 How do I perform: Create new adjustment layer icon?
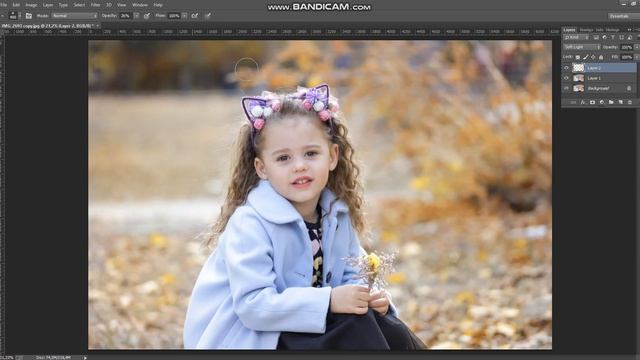pos(602,102)
